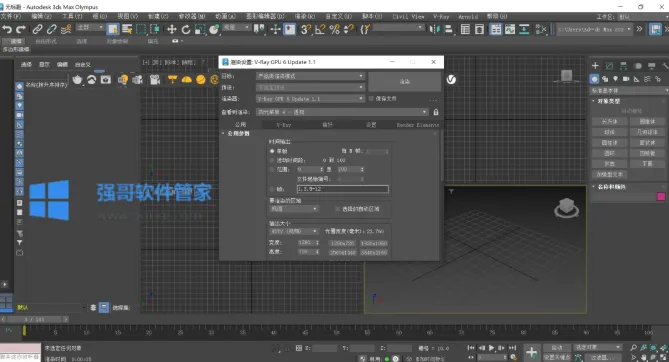Screen dimensions: 669x362
Task: Open the Schematic View icon
Action: 524,29
